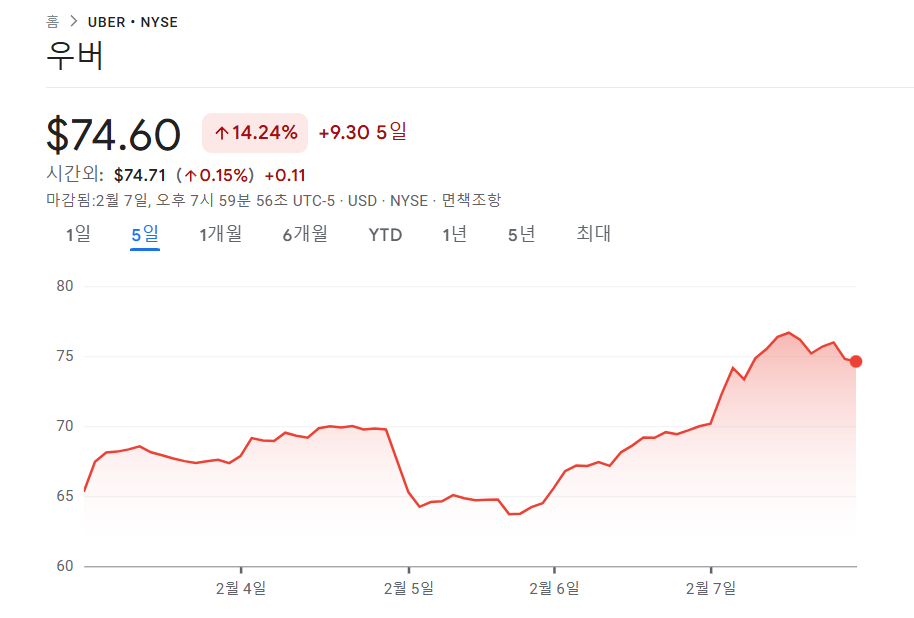Switch to the 1년 chart range
The width and height of the screenshot is (914, 618).
[453, 234]
